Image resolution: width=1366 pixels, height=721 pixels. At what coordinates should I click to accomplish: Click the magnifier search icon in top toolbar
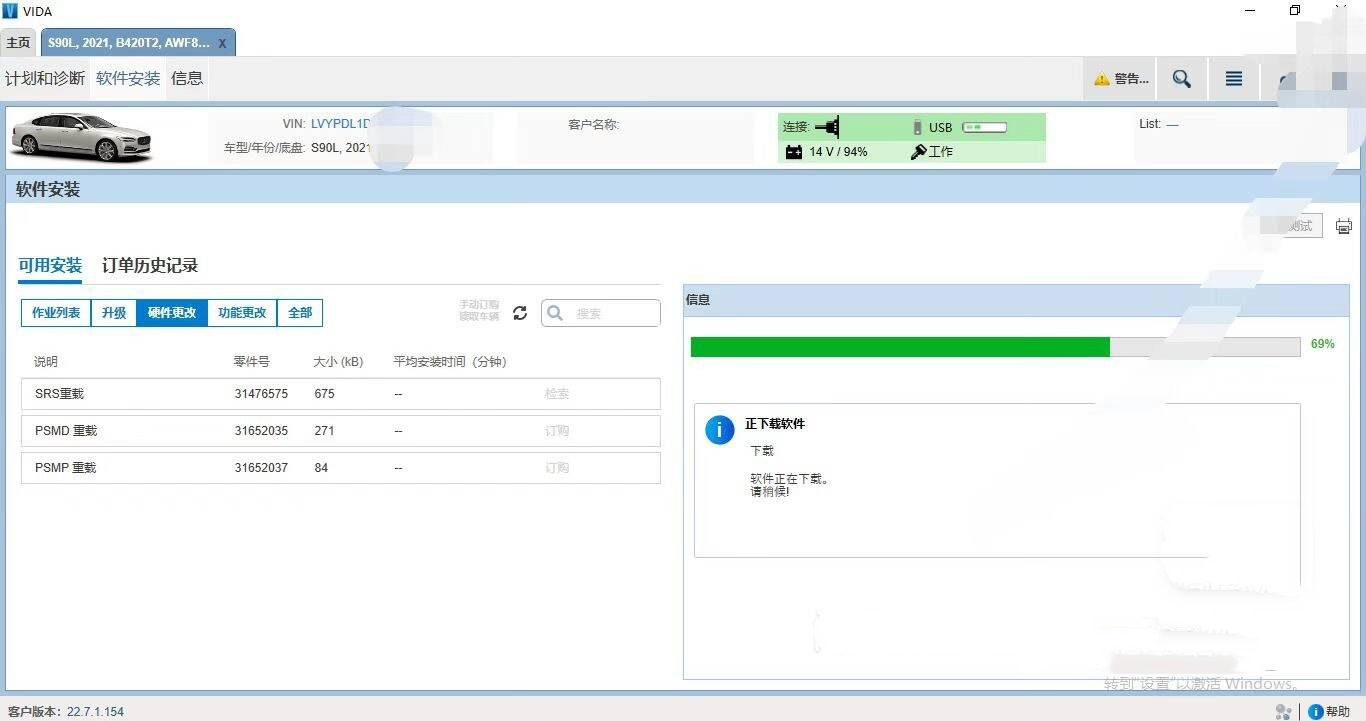(1182, 79)
